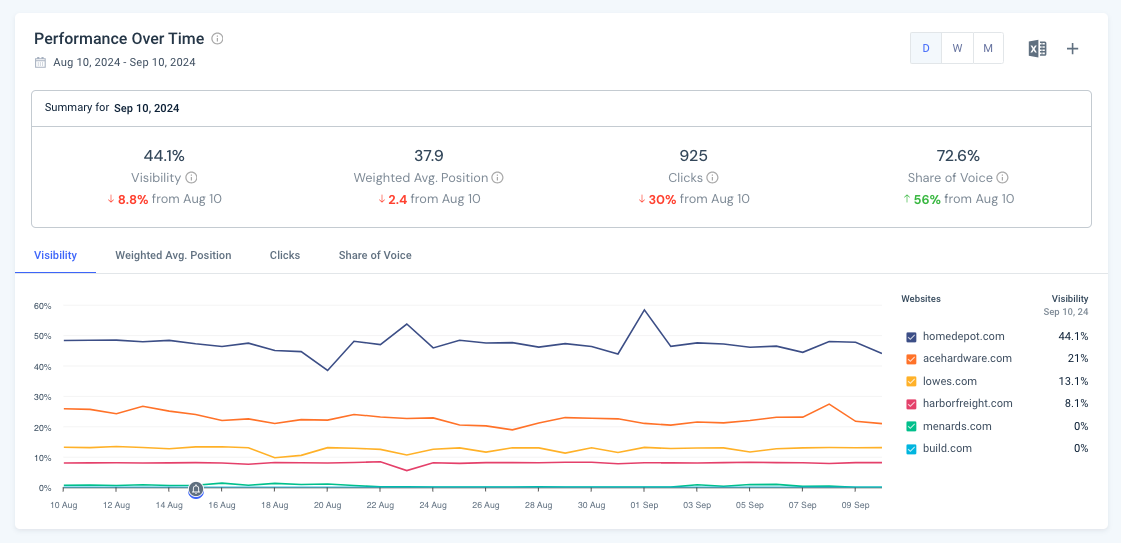Screen dimensions: 1121x543
Task: Open the Weighted Avg. Position tab
Action: pos(173,255)
